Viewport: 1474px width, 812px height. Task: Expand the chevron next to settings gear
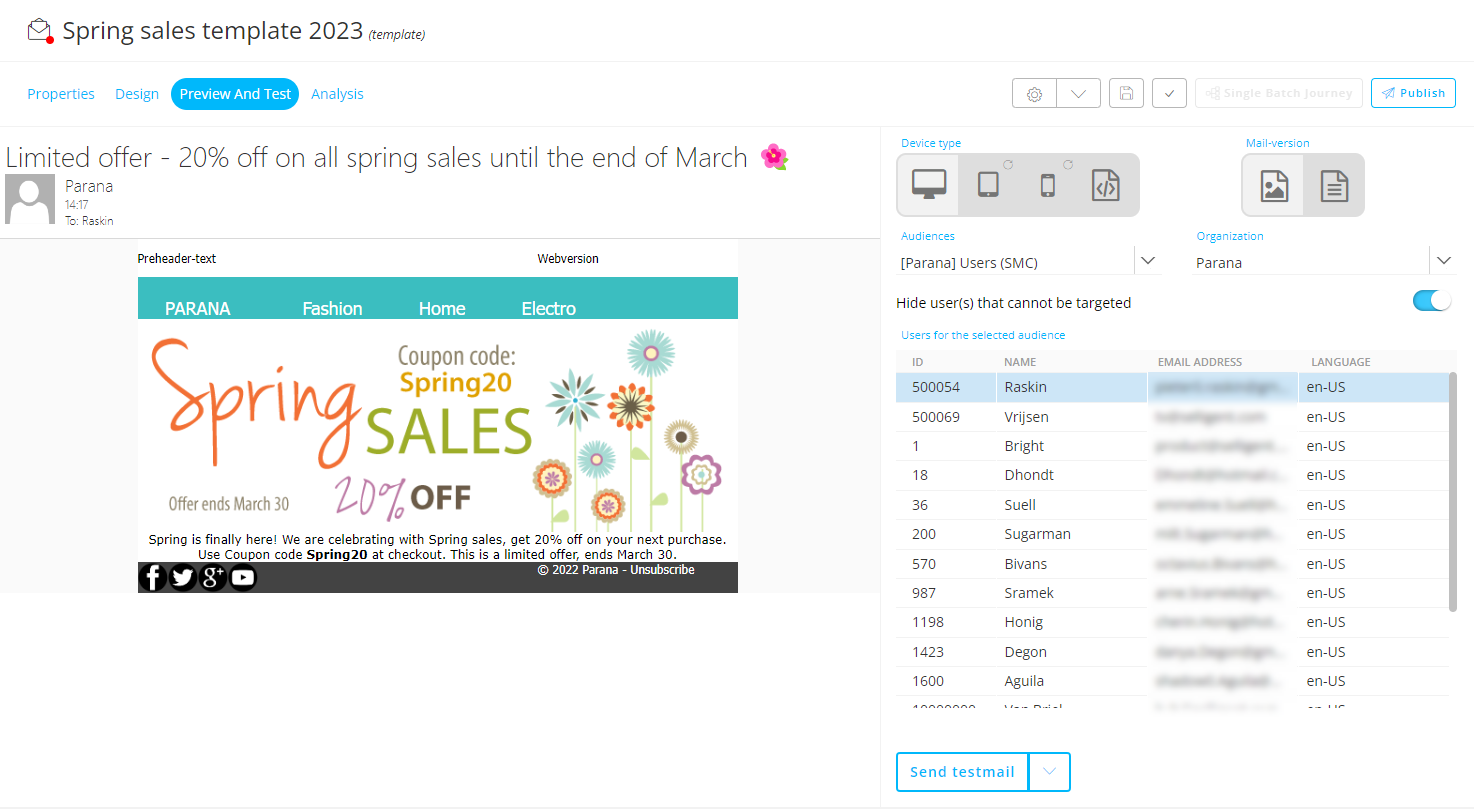pyautogui.click(x=1078, y=93)
